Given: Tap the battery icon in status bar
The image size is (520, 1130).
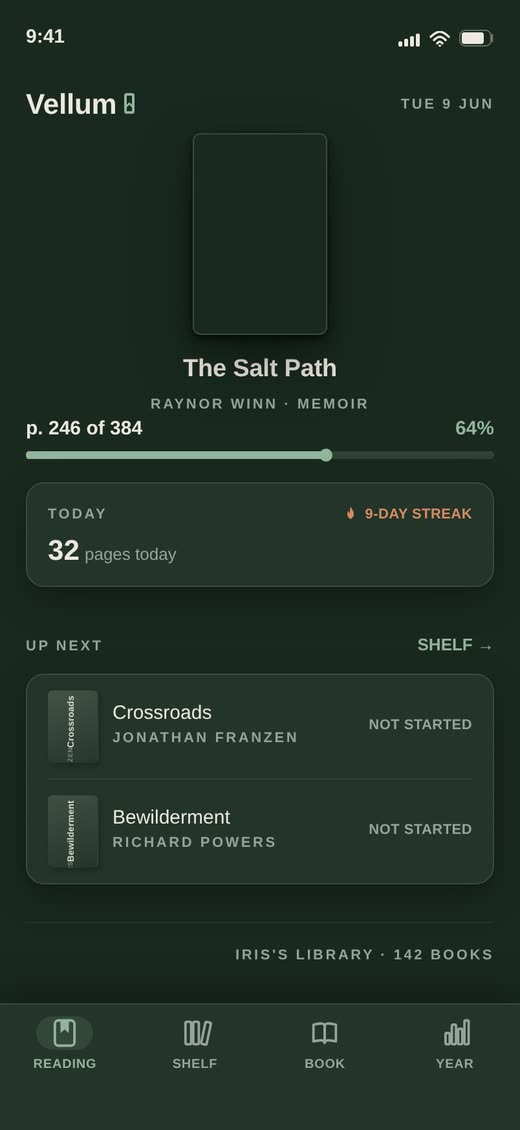Looking at the screenshot, I should tap(476, 38).
